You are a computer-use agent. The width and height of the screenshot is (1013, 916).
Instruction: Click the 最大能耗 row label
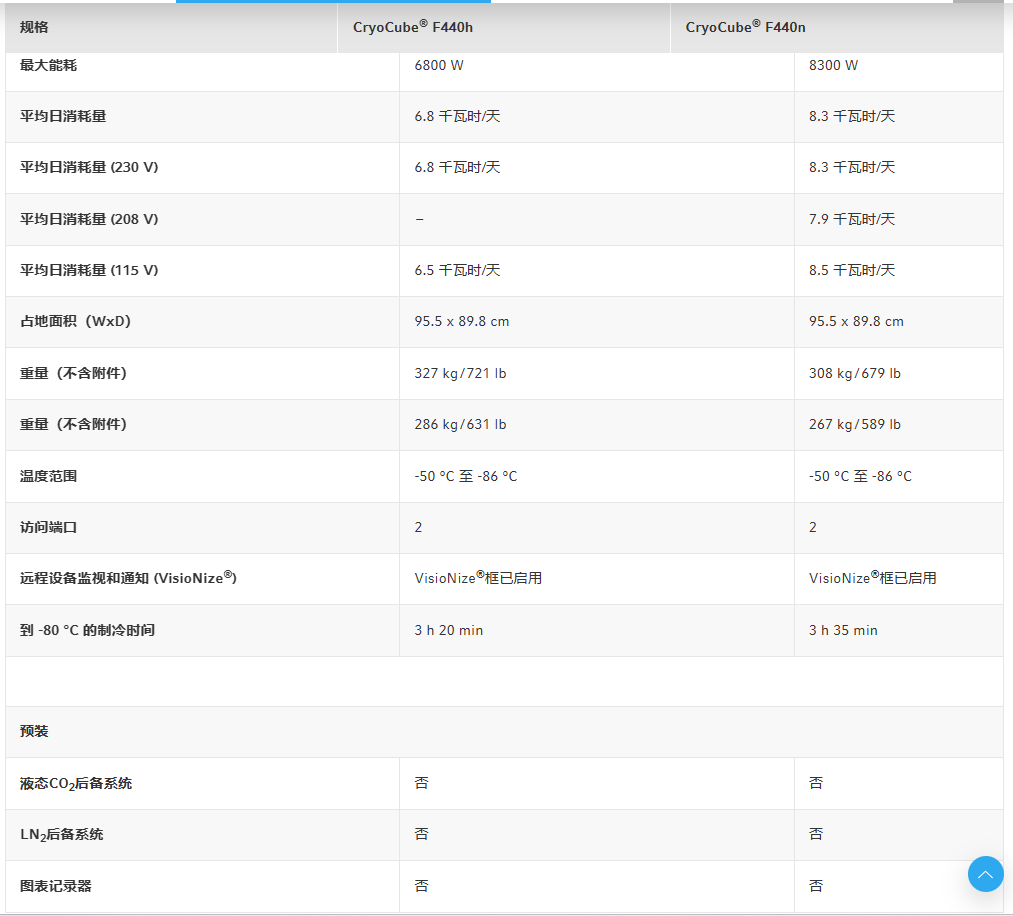click(48, 65)
